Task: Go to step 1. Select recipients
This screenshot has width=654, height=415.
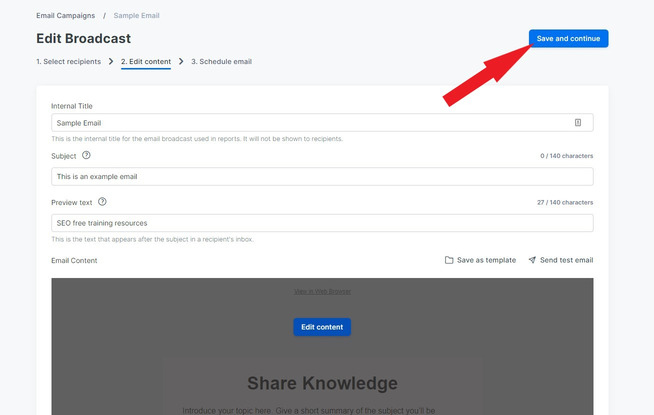Action: (x=68, y=61)
